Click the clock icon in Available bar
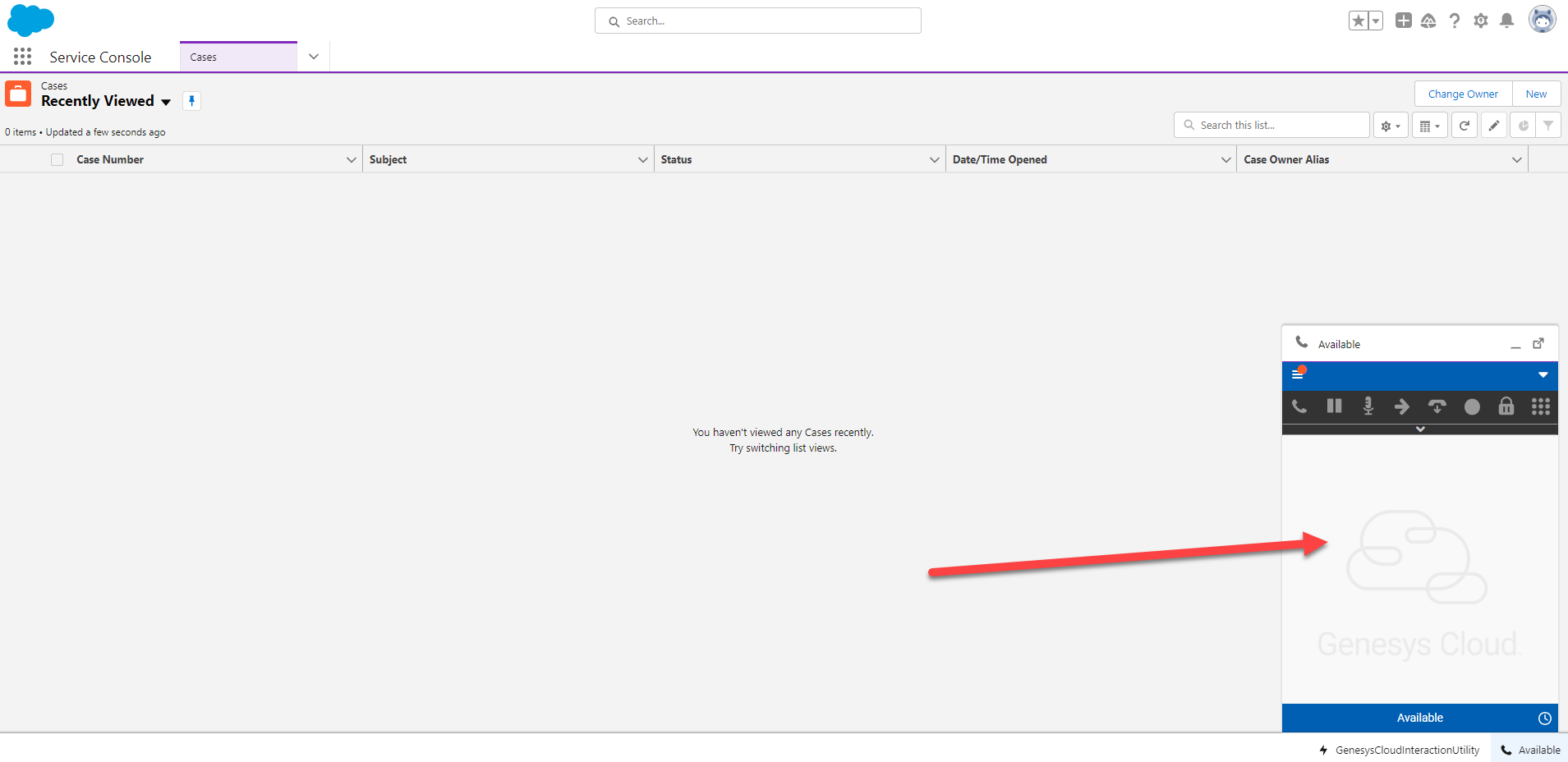 pos(1545,718)
